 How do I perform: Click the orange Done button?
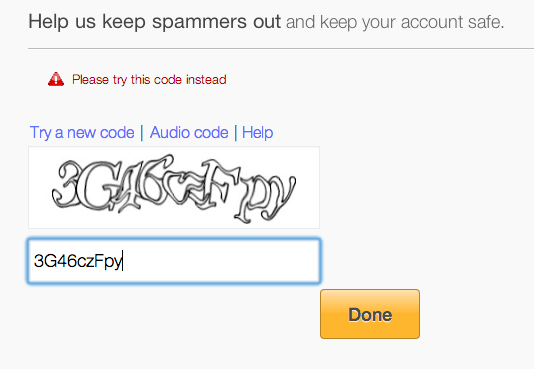coord(370,314)
